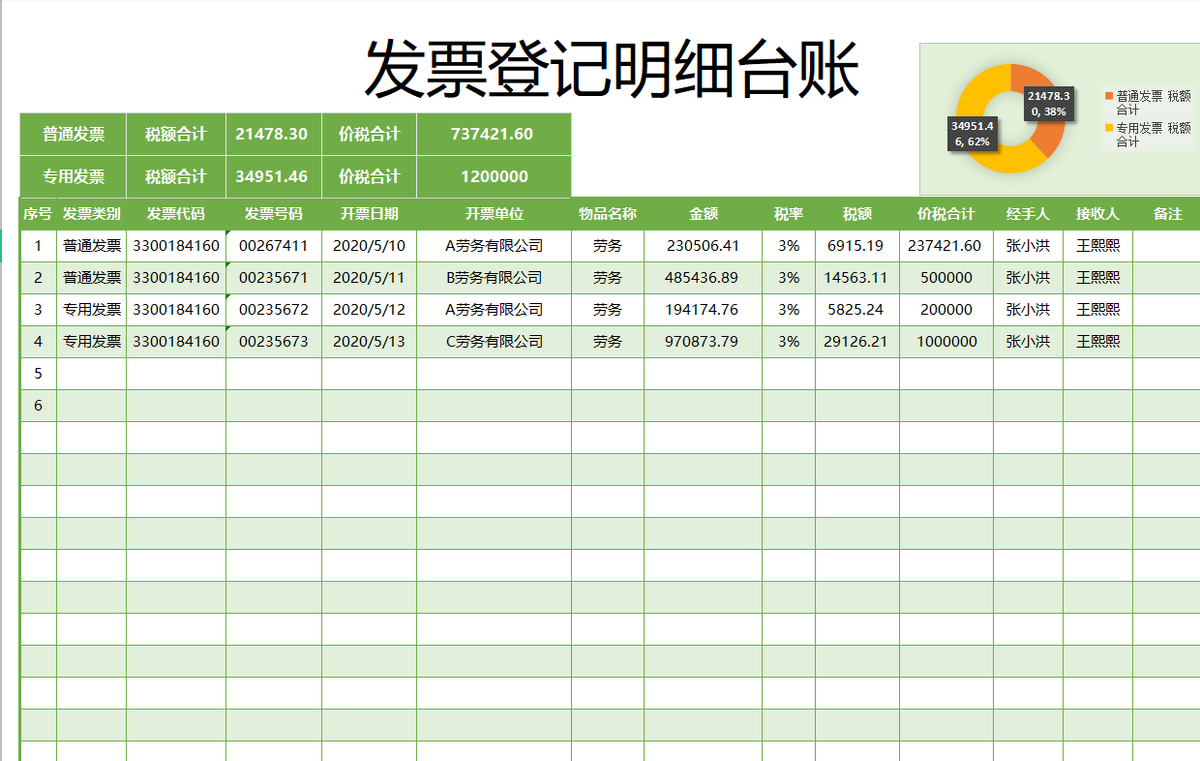Image resolution: width=1200 pixels, height=761 pixels.
Task: Select 王熙熙 in the 接收人 column row 1
Action: (x=1096, y=245)
